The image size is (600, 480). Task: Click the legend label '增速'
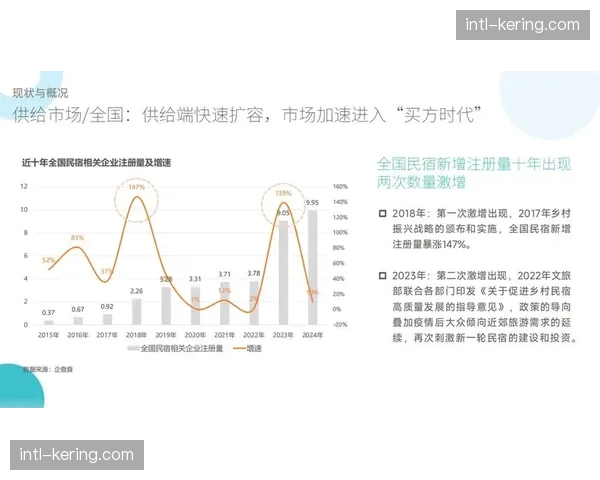point(254,348)
